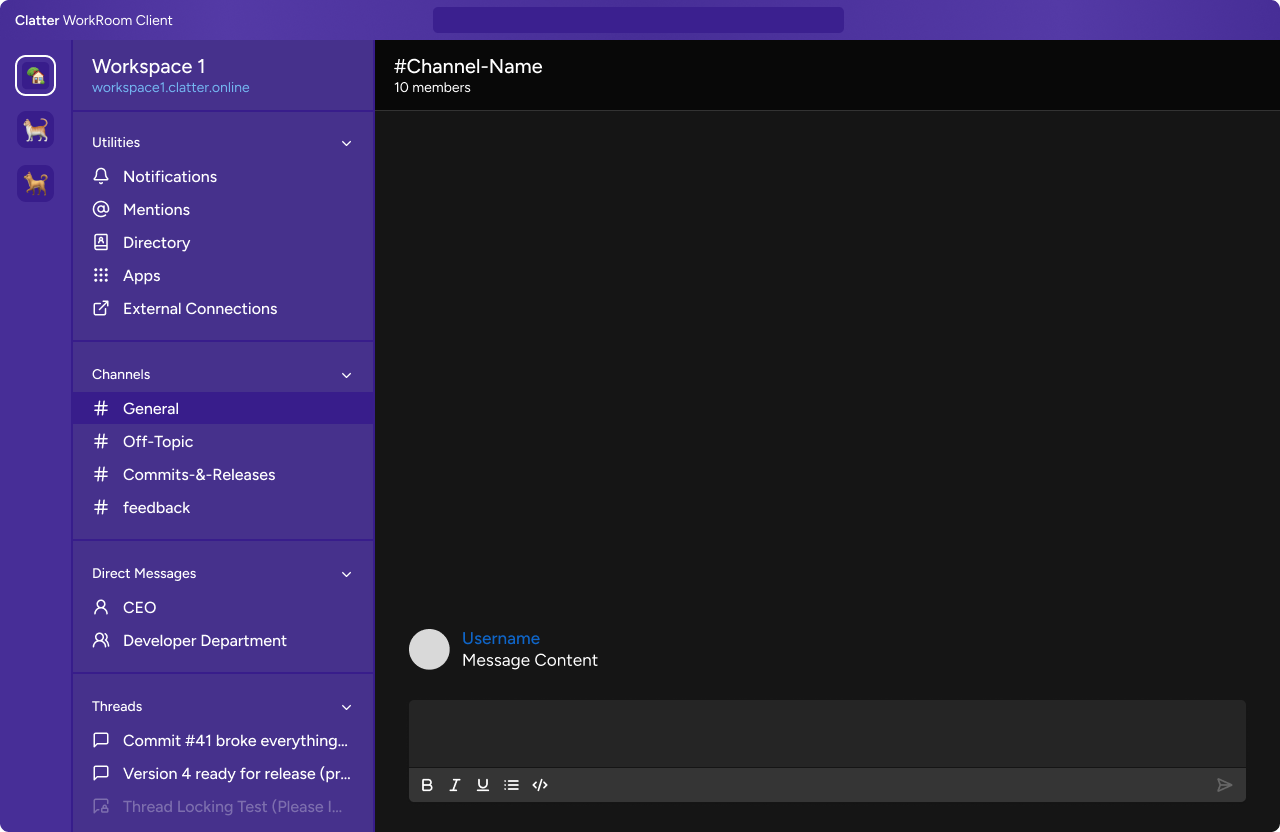Open the thread 'Commit #41 broke everything'
The height and width of the screenshot is (832, 1280).
point(237,740)
